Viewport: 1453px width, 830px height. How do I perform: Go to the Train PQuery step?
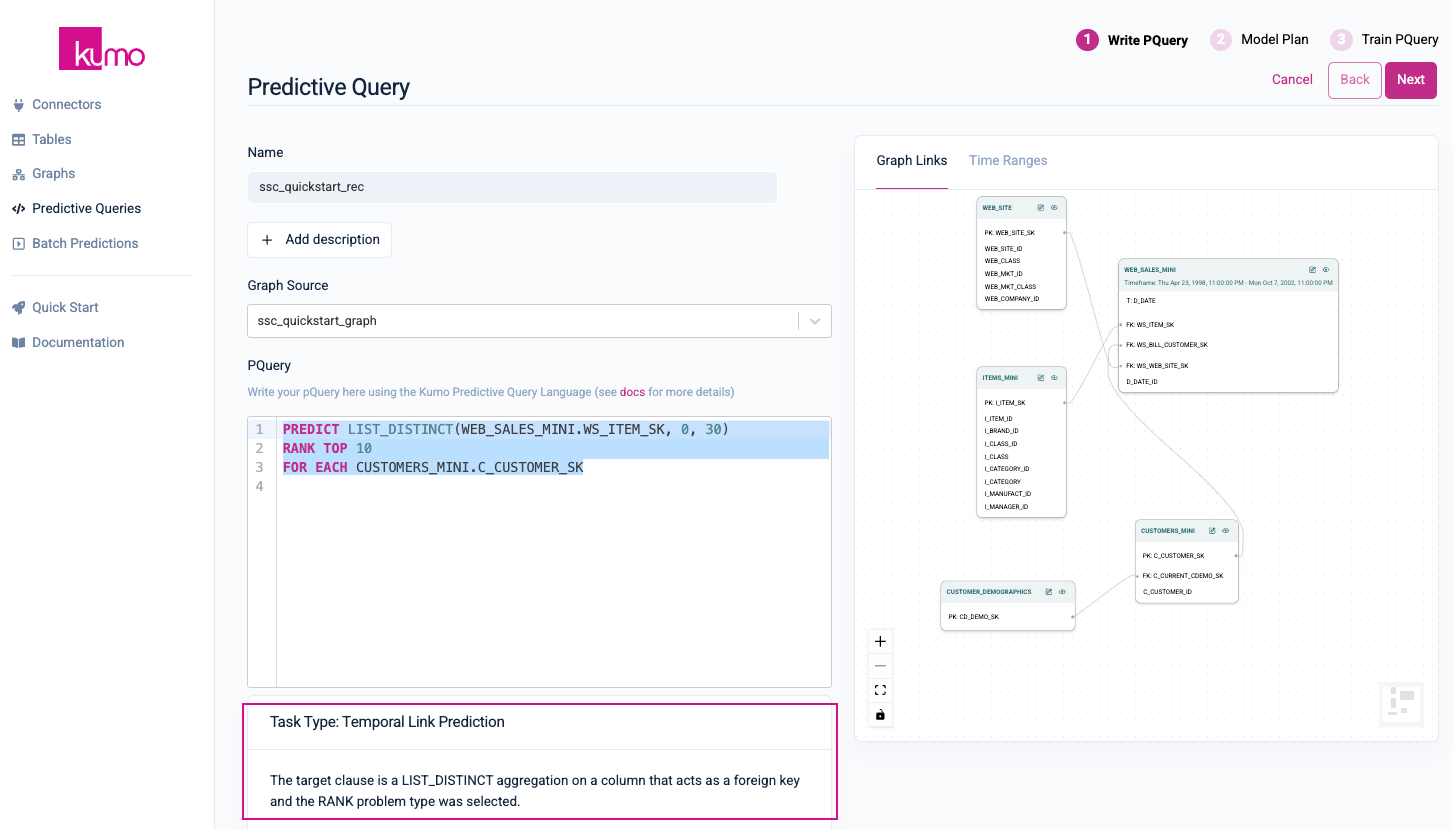coord(1385,40)
